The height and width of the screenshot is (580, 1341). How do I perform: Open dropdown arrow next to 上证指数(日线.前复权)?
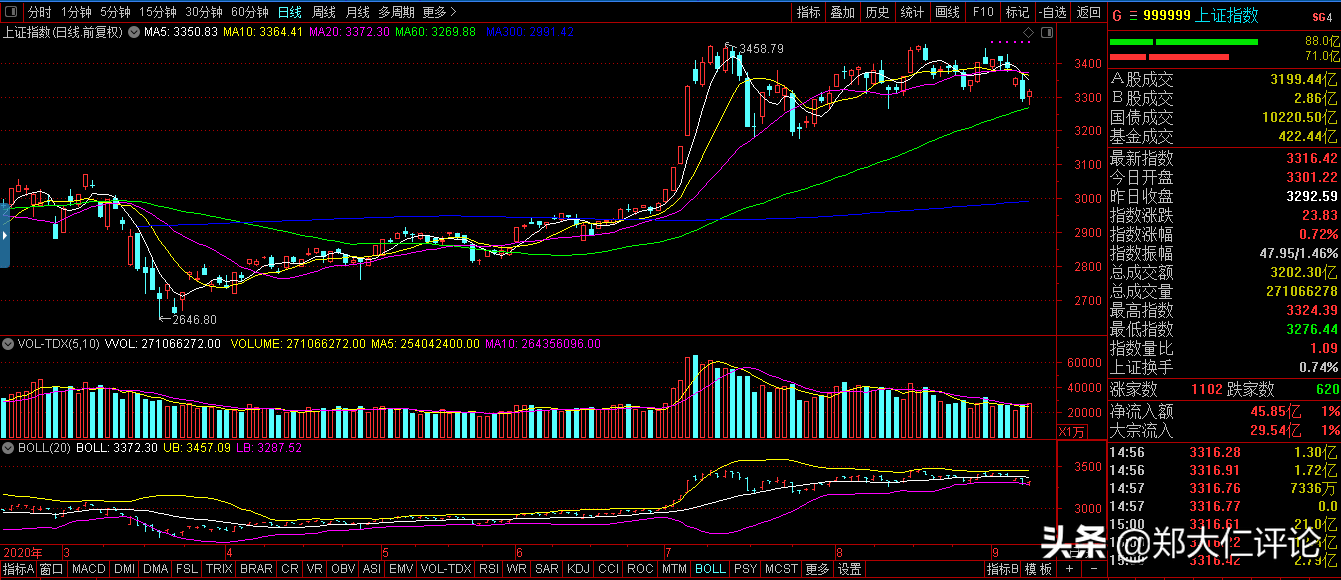[132, 32]
